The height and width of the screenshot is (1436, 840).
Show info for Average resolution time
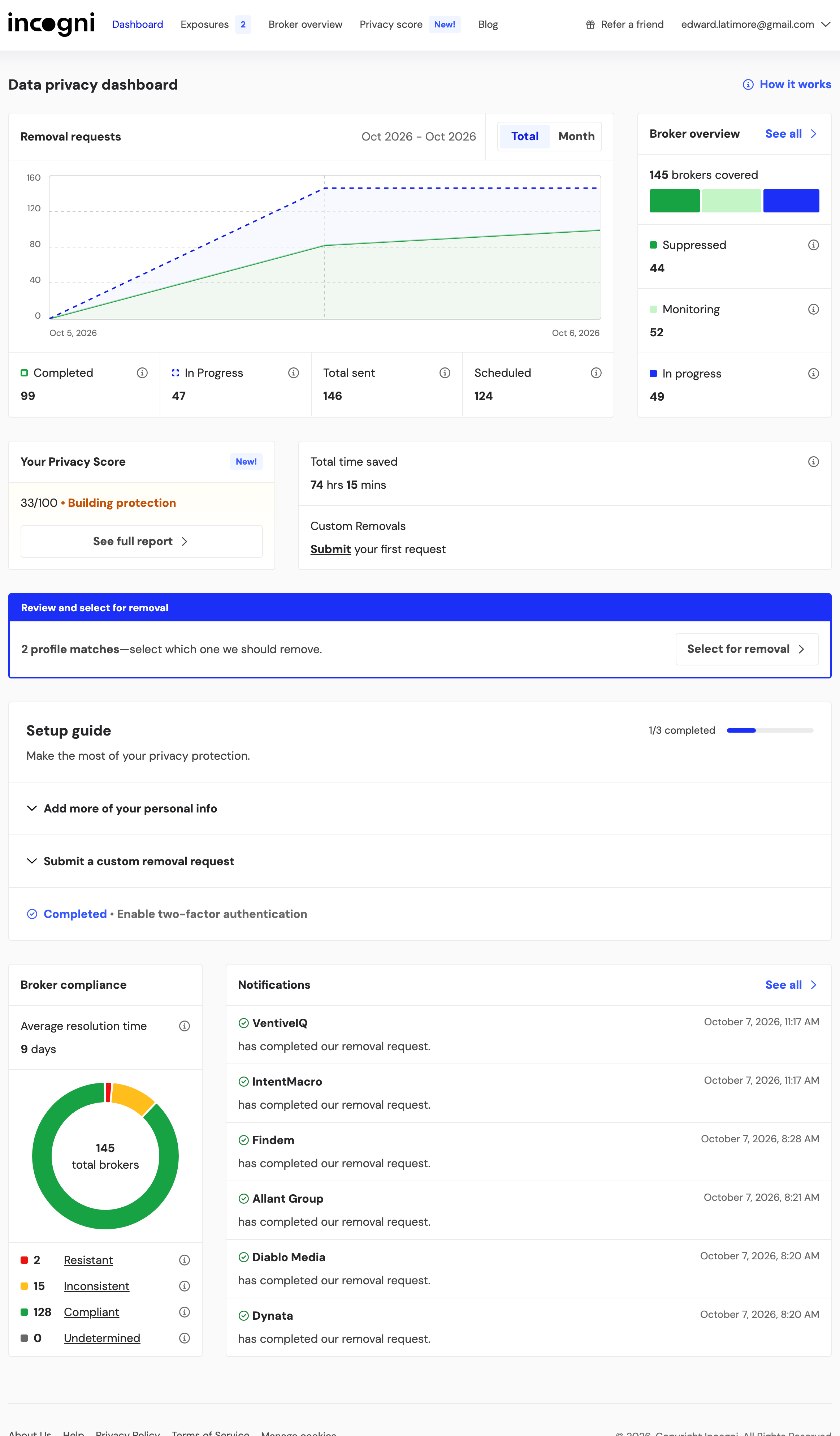click(185, 1026)
